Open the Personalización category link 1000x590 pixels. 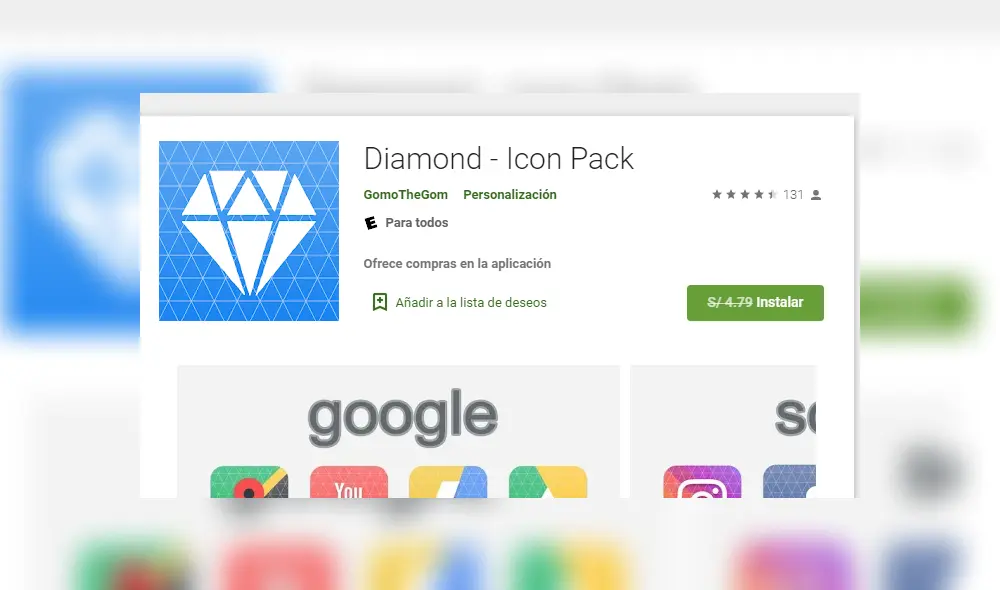coord(510,195)
